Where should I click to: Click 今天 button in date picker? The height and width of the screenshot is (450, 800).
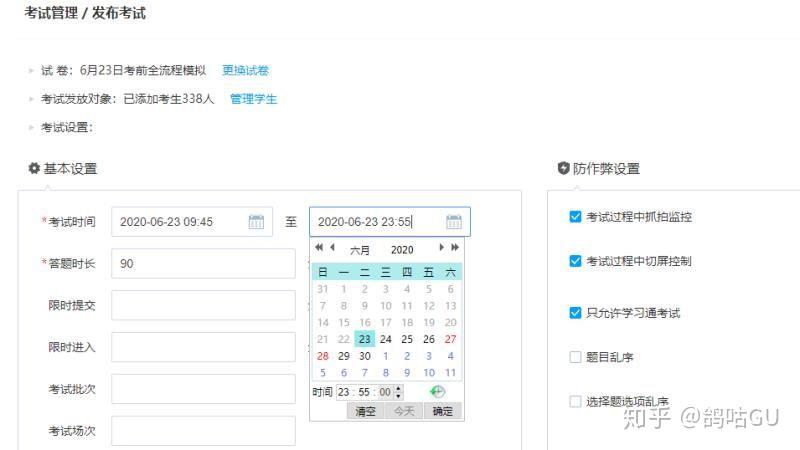[404, 411]
